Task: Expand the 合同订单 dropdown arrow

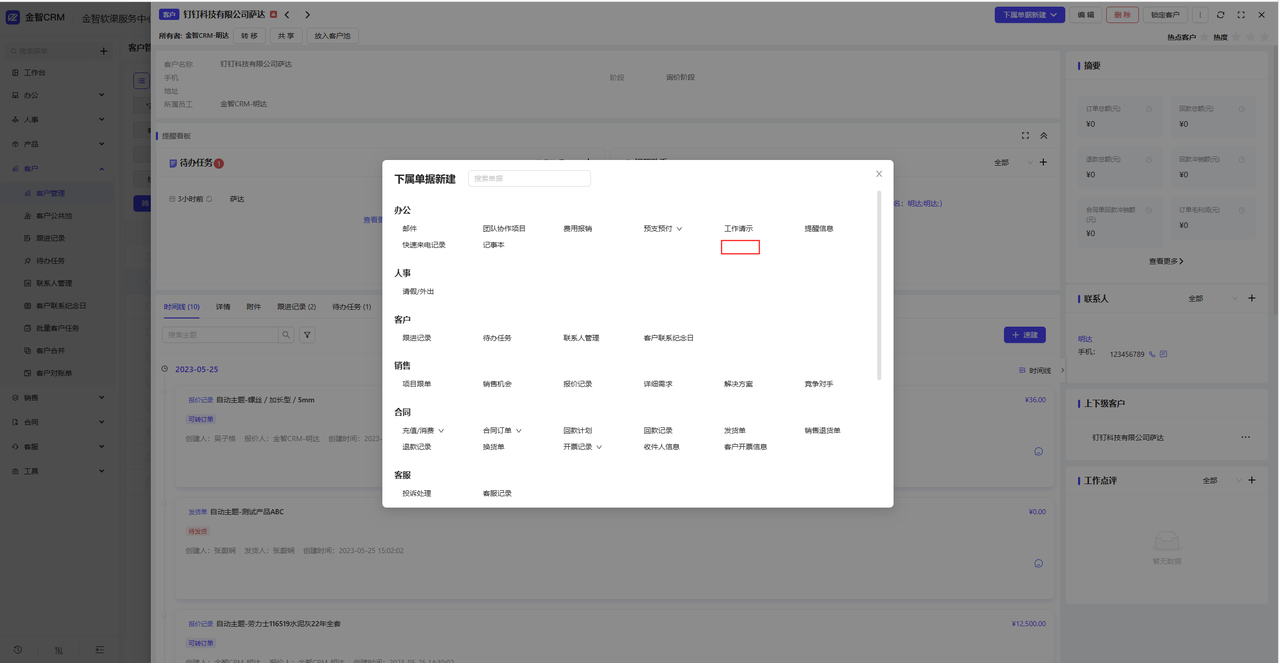Action: click(519, 431)
